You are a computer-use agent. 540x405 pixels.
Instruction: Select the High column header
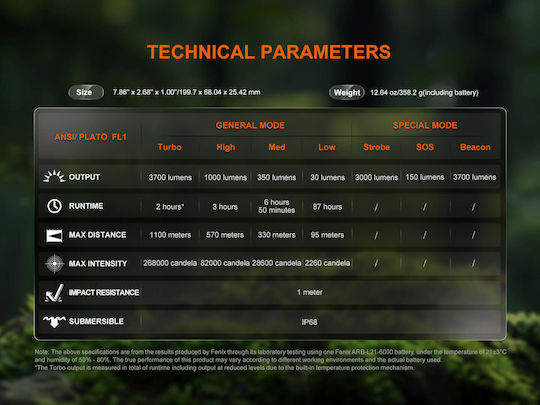[226, 147]
